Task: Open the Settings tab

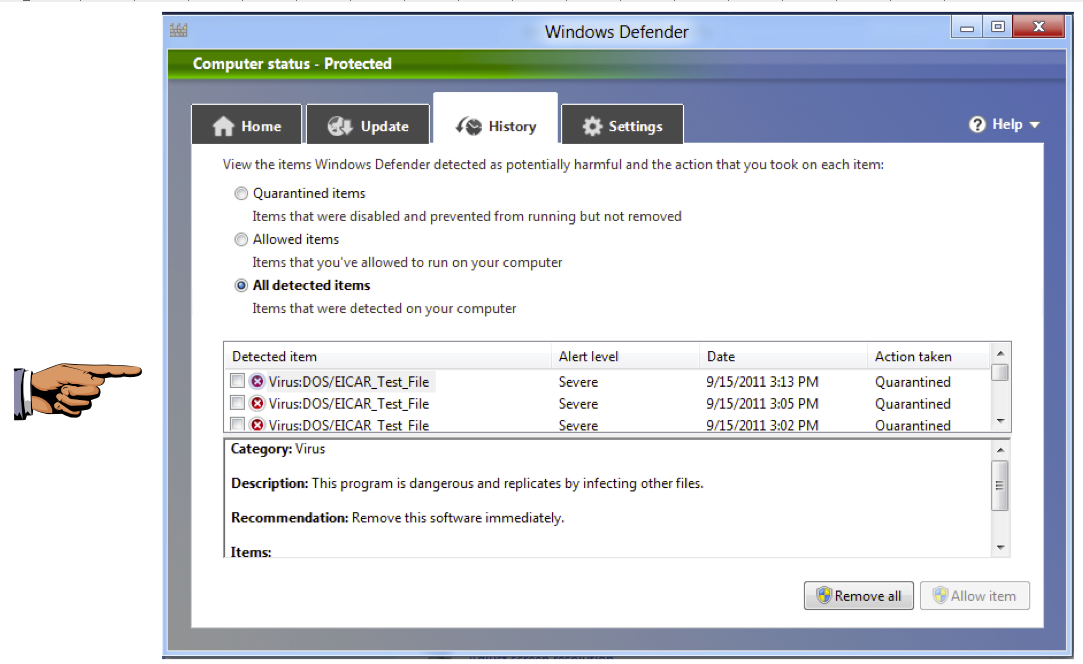Action: 622,126
